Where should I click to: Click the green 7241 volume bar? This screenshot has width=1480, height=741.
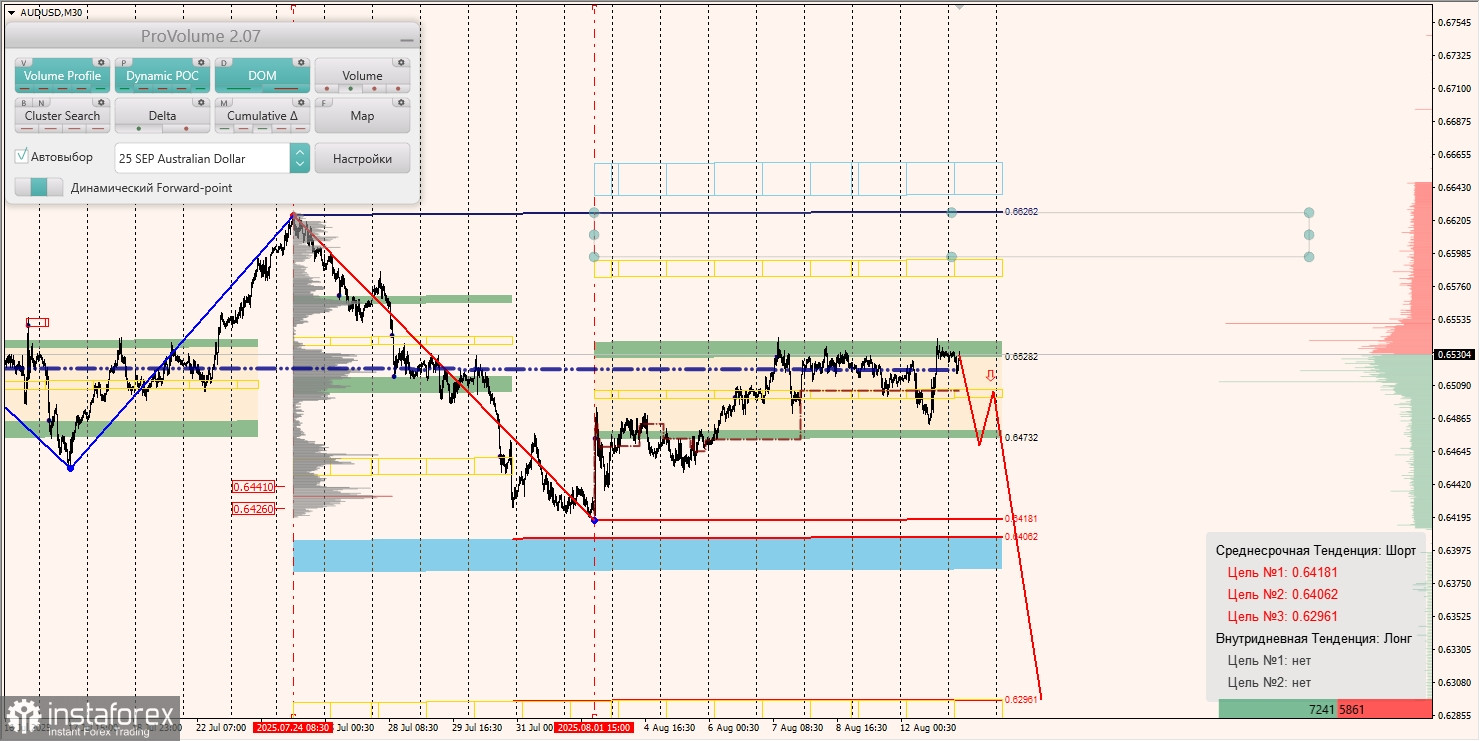click(1279, 709)
